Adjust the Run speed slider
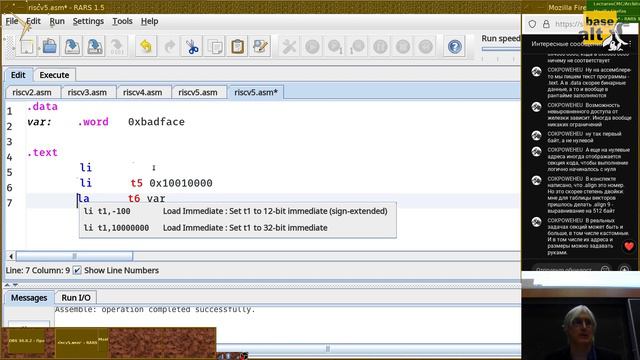Screen dimensions: 640x360 (500, 49)
